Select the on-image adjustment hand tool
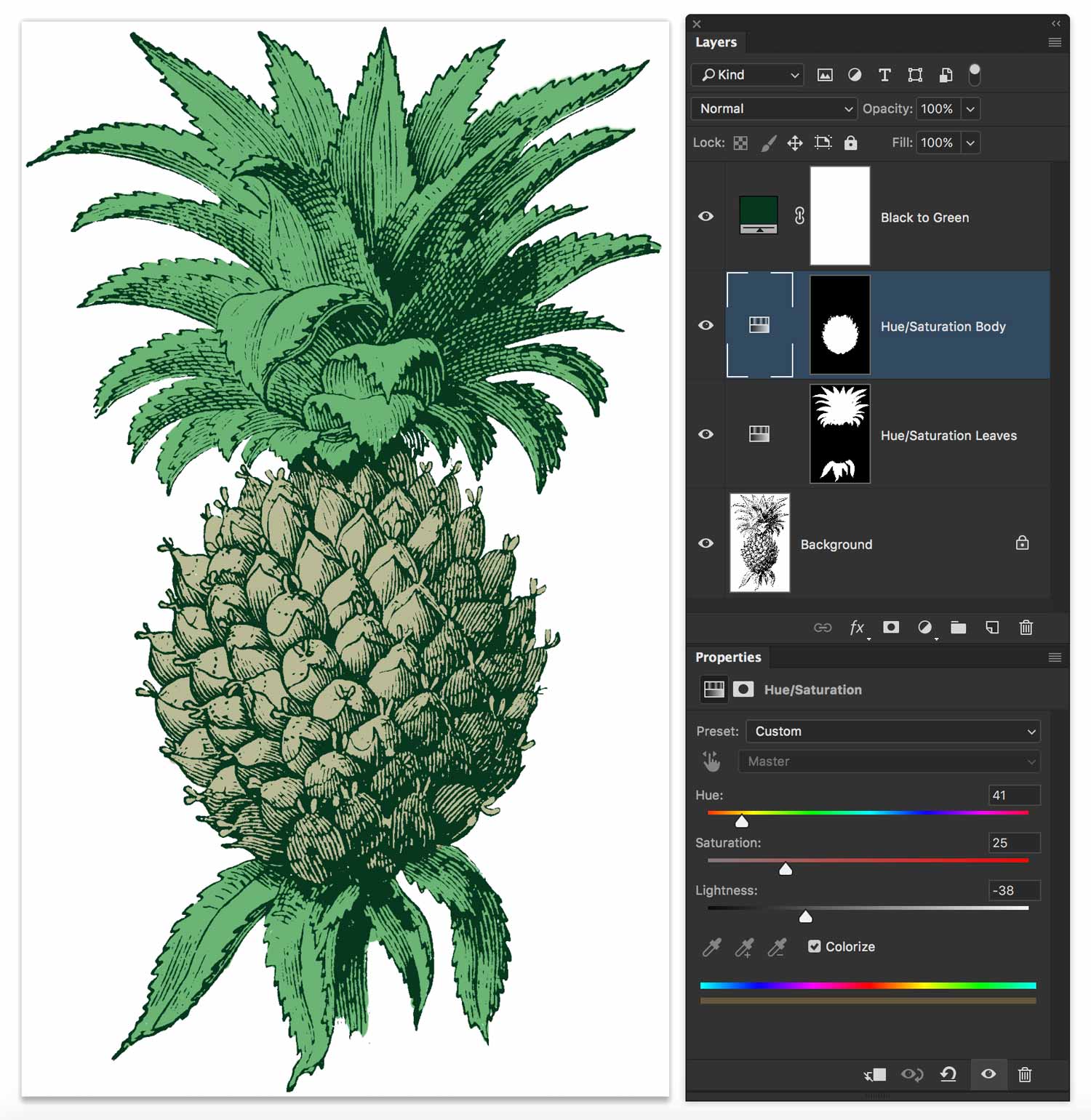 point(711,761)
